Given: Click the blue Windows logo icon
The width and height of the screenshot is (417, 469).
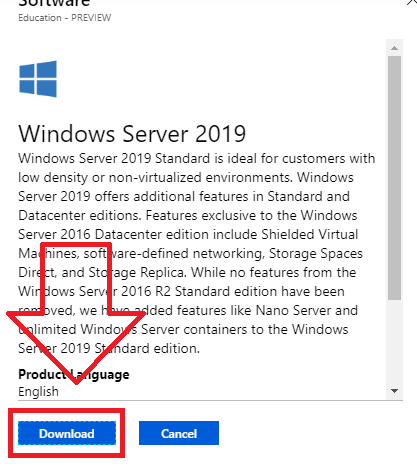Looking at the screenshot, I should 38,79.
